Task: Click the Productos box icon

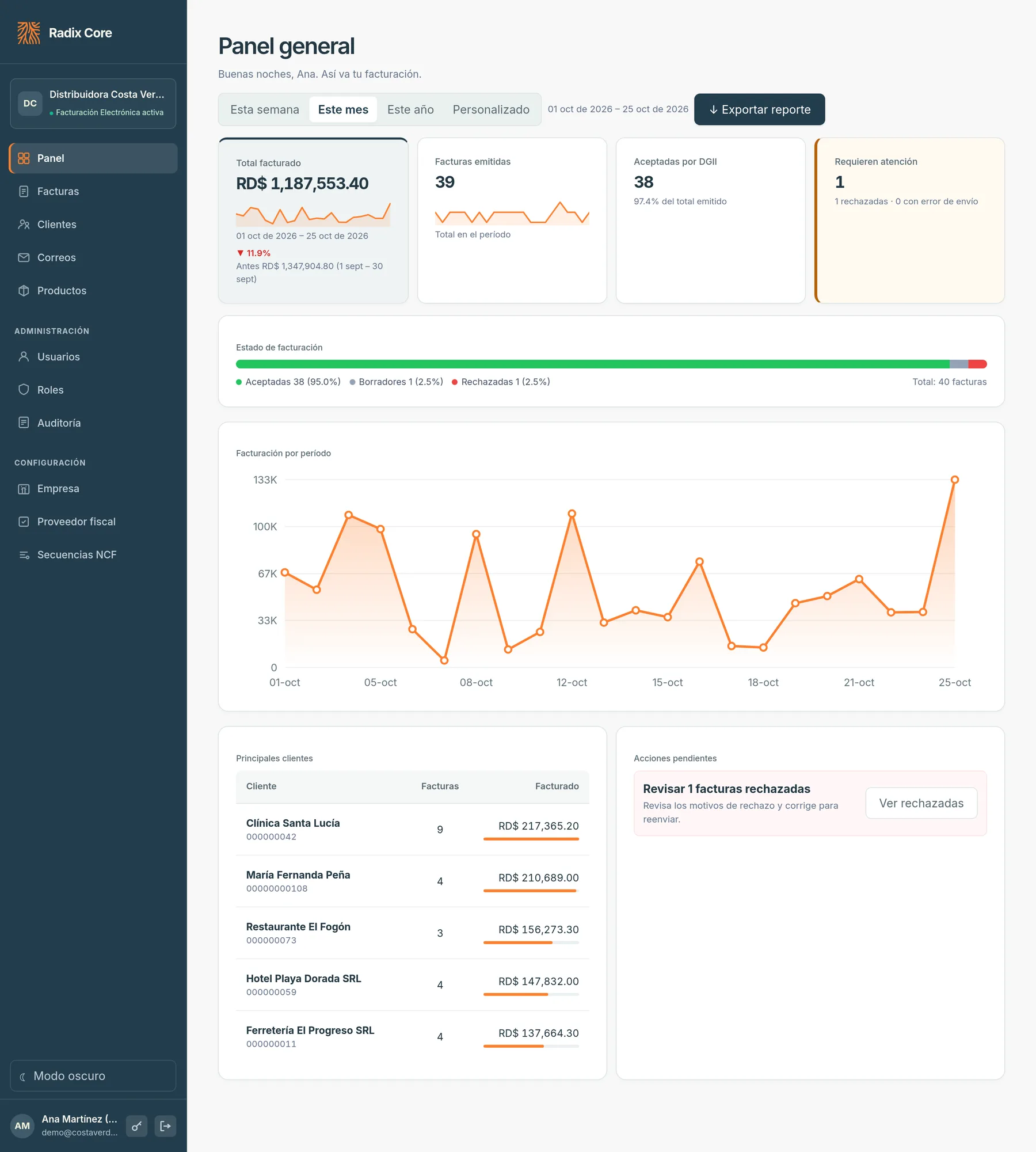Action: (x=24, y=291)
